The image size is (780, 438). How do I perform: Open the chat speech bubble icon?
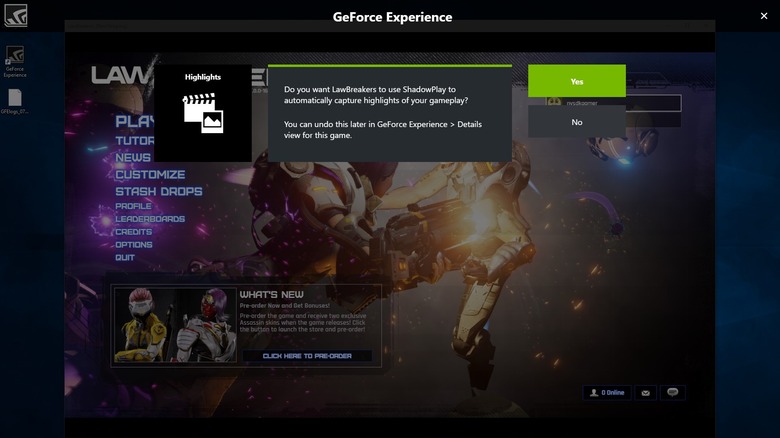[673, 393]
